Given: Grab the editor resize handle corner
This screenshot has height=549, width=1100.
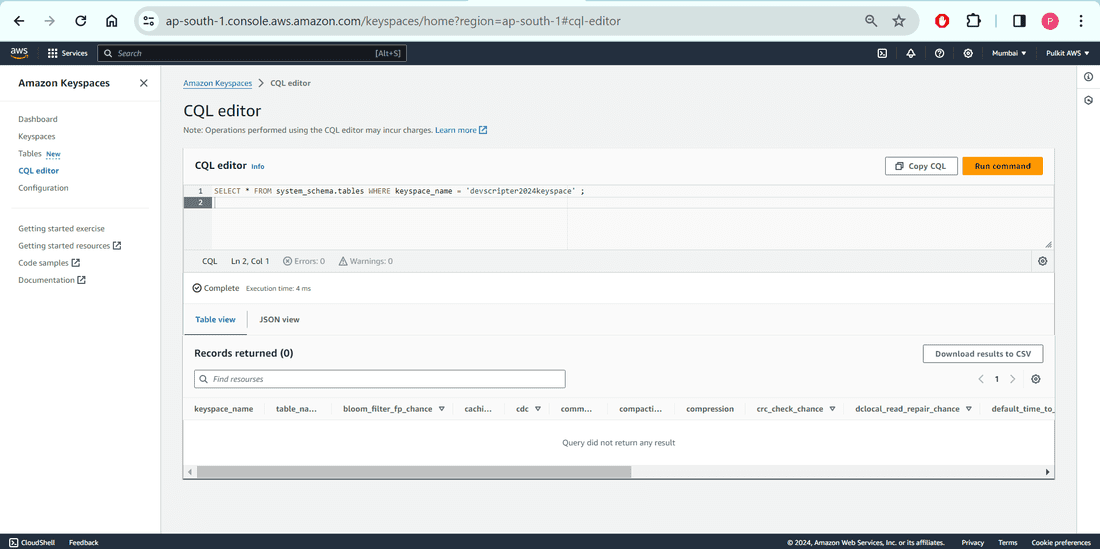Looking at the screenshot, I should pyautogui.click(x=1048, y=245).
